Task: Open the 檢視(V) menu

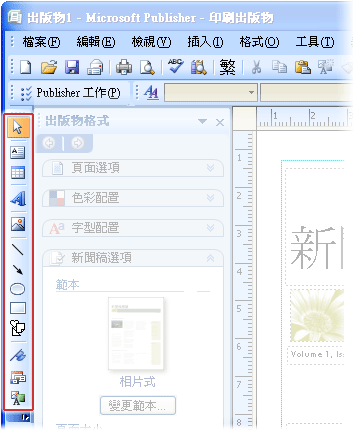Action: (x=151, y=42)
